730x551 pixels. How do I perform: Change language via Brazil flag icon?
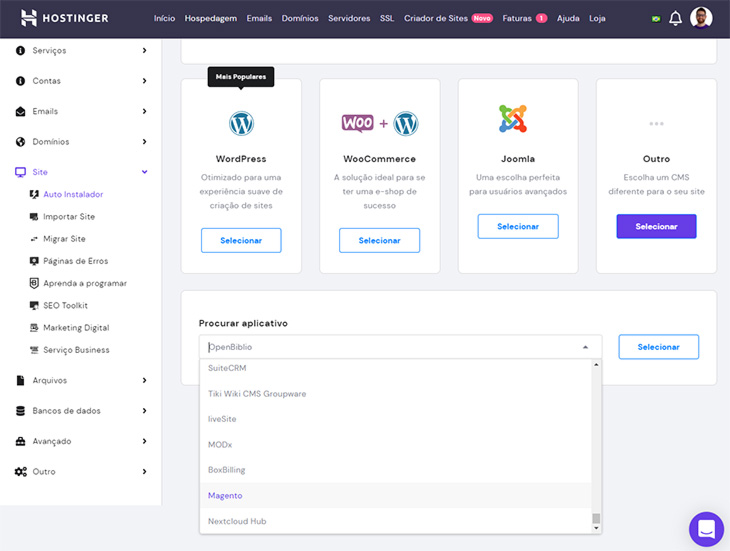coord(656,19)
